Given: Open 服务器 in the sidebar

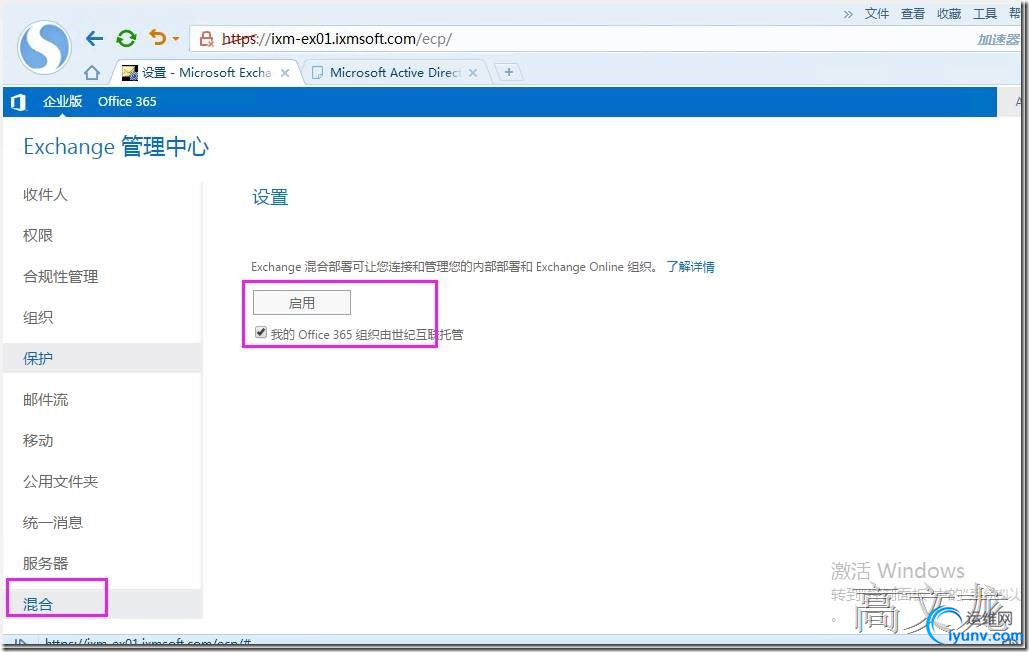Looking at the screenshot, I should (45, 563).
